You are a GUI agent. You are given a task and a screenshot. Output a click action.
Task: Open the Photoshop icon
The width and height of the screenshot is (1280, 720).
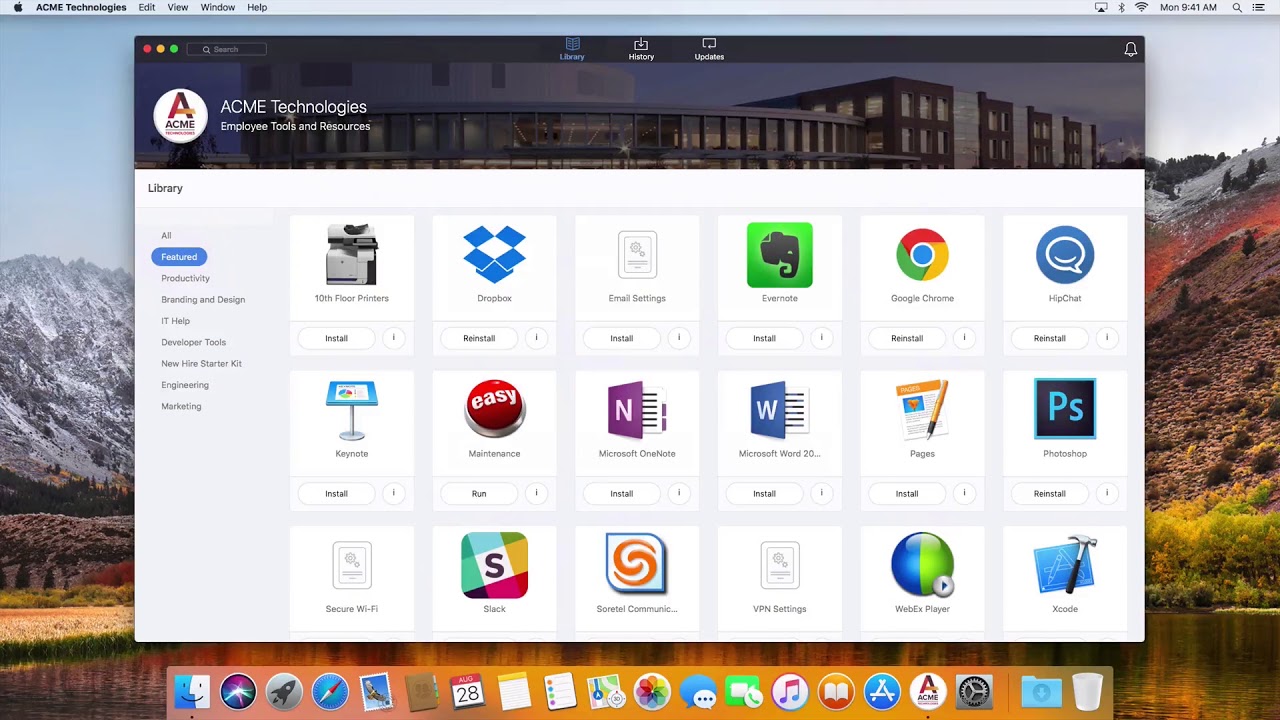(1065, 408)
